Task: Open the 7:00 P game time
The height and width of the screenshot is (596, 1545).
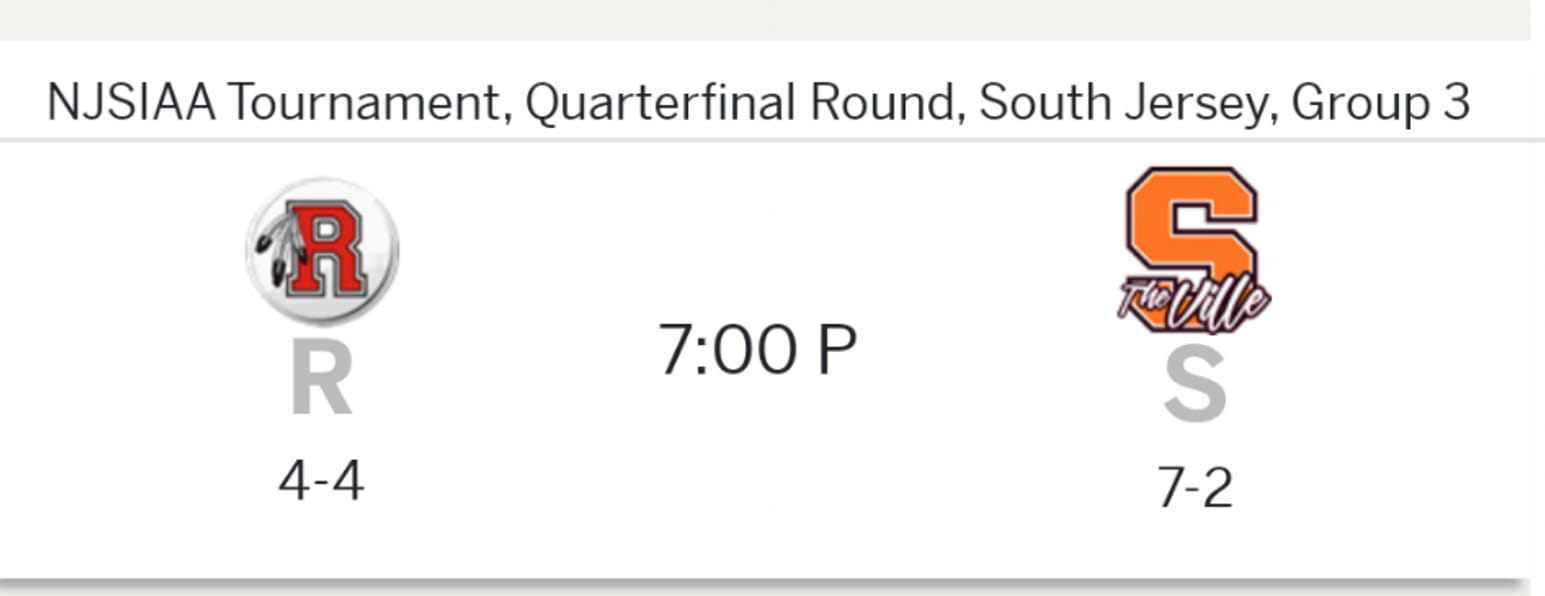Action: [757, 350]
